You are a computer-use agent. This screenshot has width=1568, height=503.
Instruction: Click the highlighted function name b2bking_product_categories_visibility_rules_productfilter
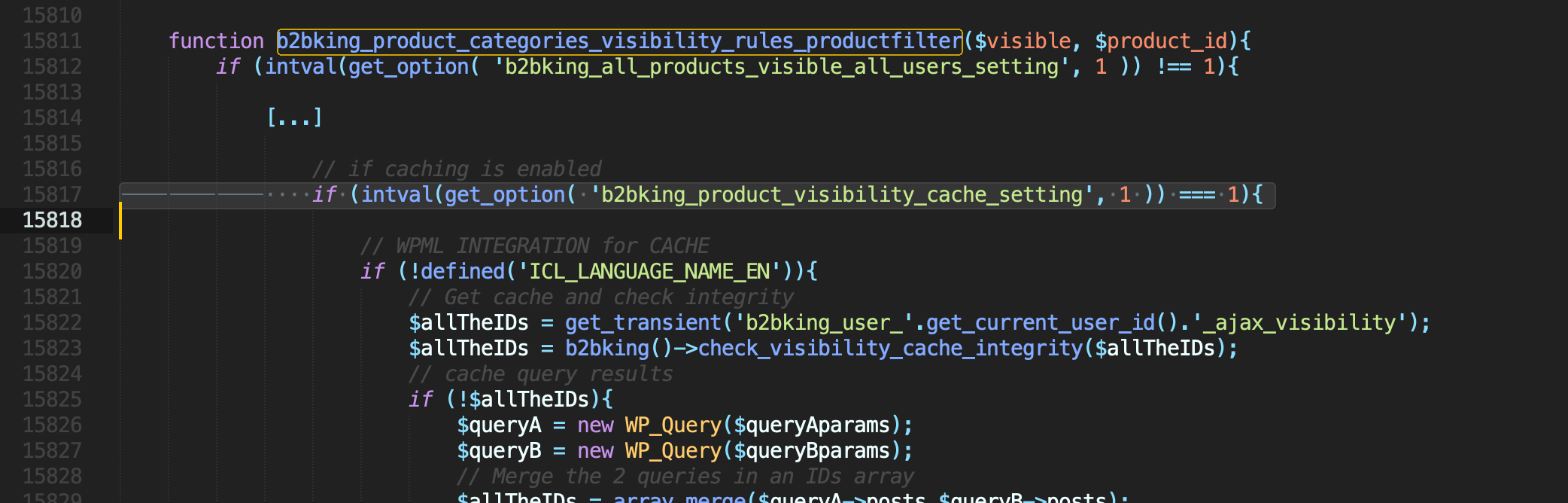coord(619,41)
